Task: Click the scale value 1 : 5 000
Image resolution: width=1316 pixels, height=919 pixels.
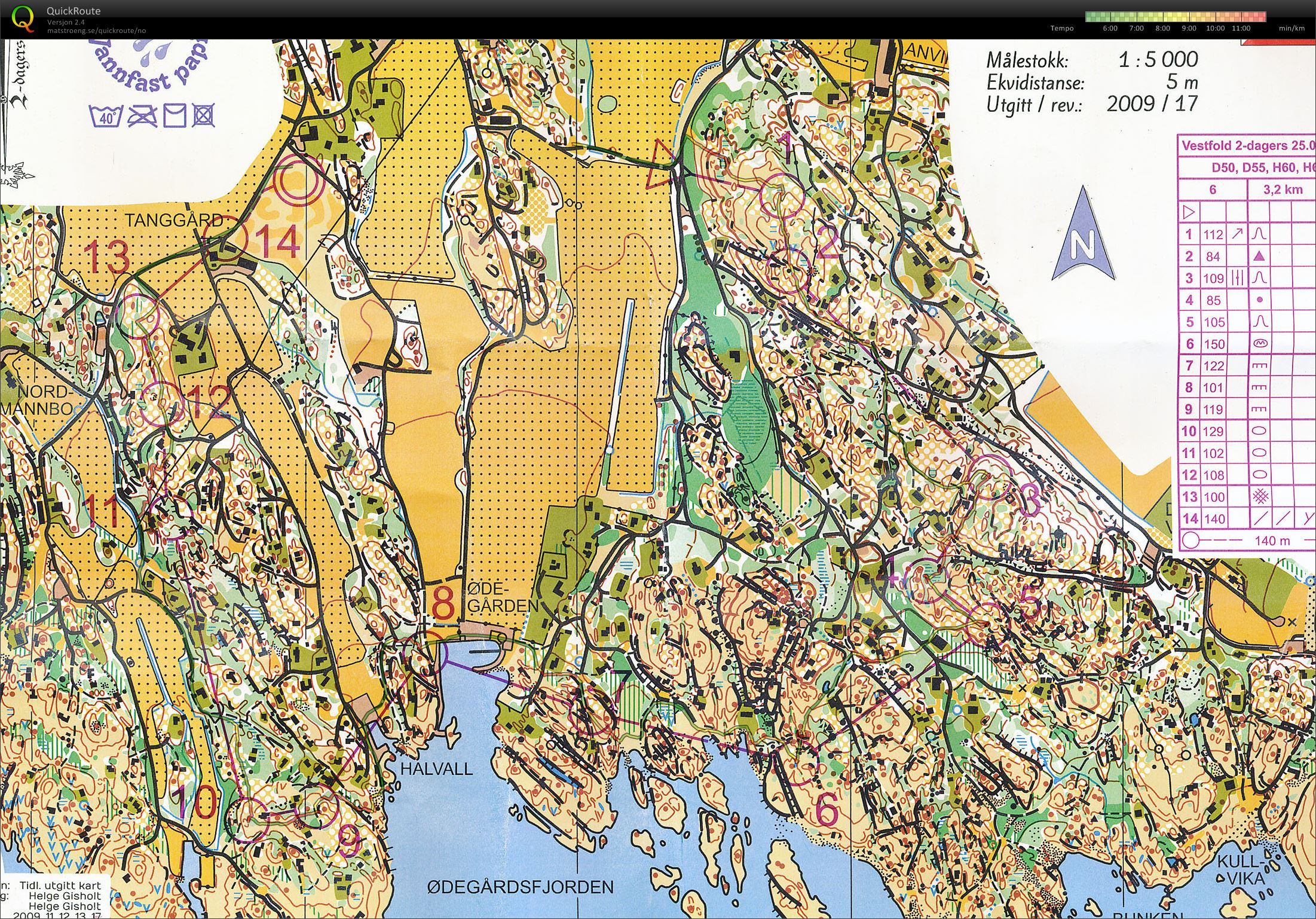Action: tap(1158, 59)
